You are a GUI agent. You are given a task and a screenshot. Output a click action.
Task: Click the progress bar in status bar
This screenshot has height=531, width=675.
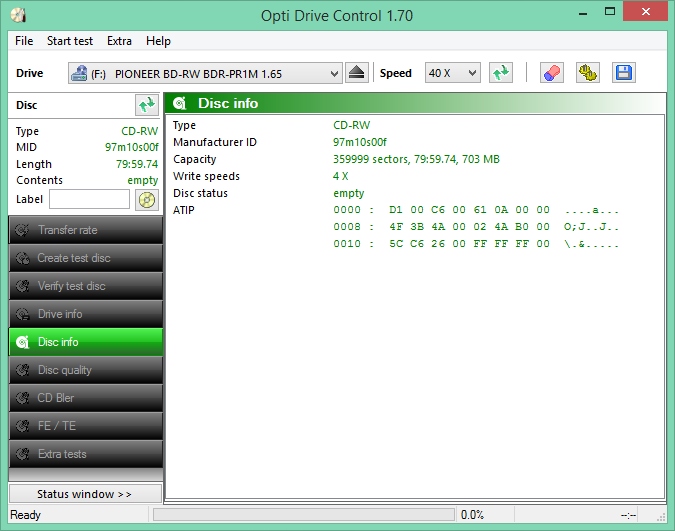point(303,515)
